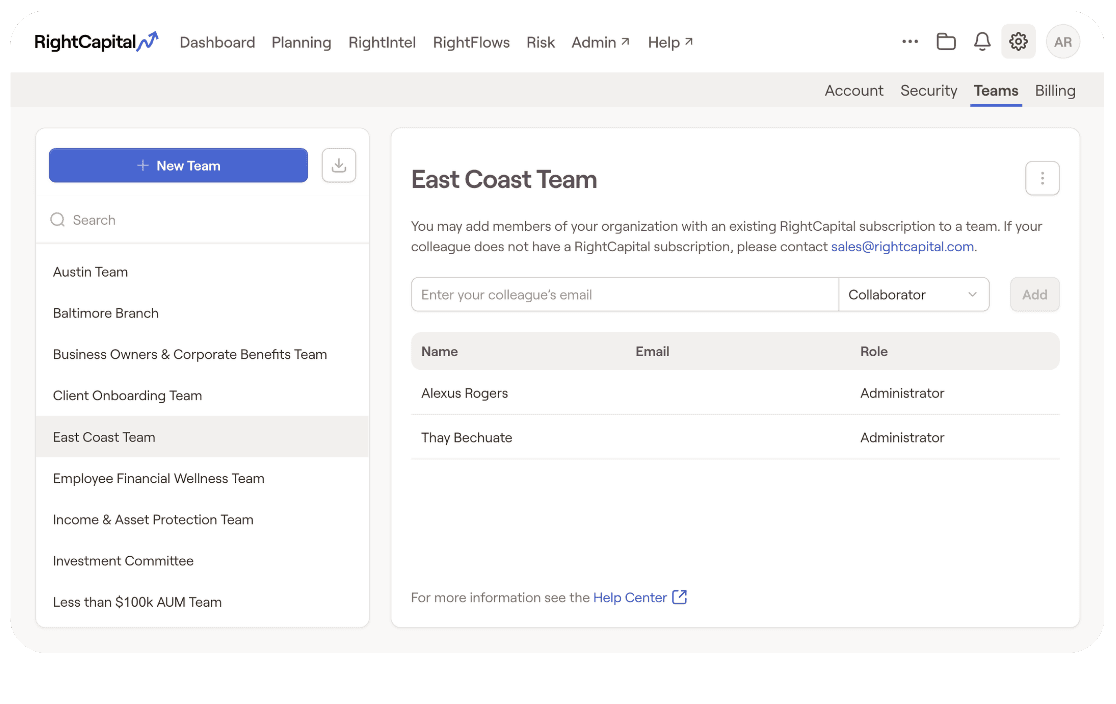Open the Help Center link
The width and height of the screenshot is (1116, 704).
point(630,597)
